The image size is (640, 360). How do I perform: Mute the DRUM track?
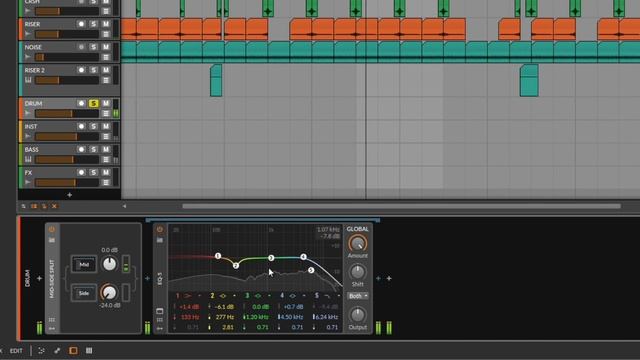pos(106,103)
